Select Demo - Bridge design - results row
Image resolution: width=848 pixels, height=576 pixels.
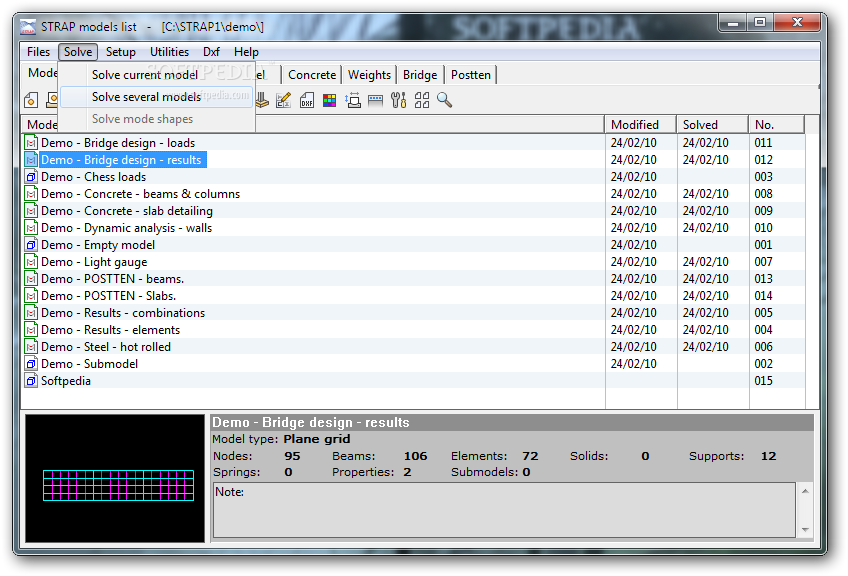click(121, 160)
